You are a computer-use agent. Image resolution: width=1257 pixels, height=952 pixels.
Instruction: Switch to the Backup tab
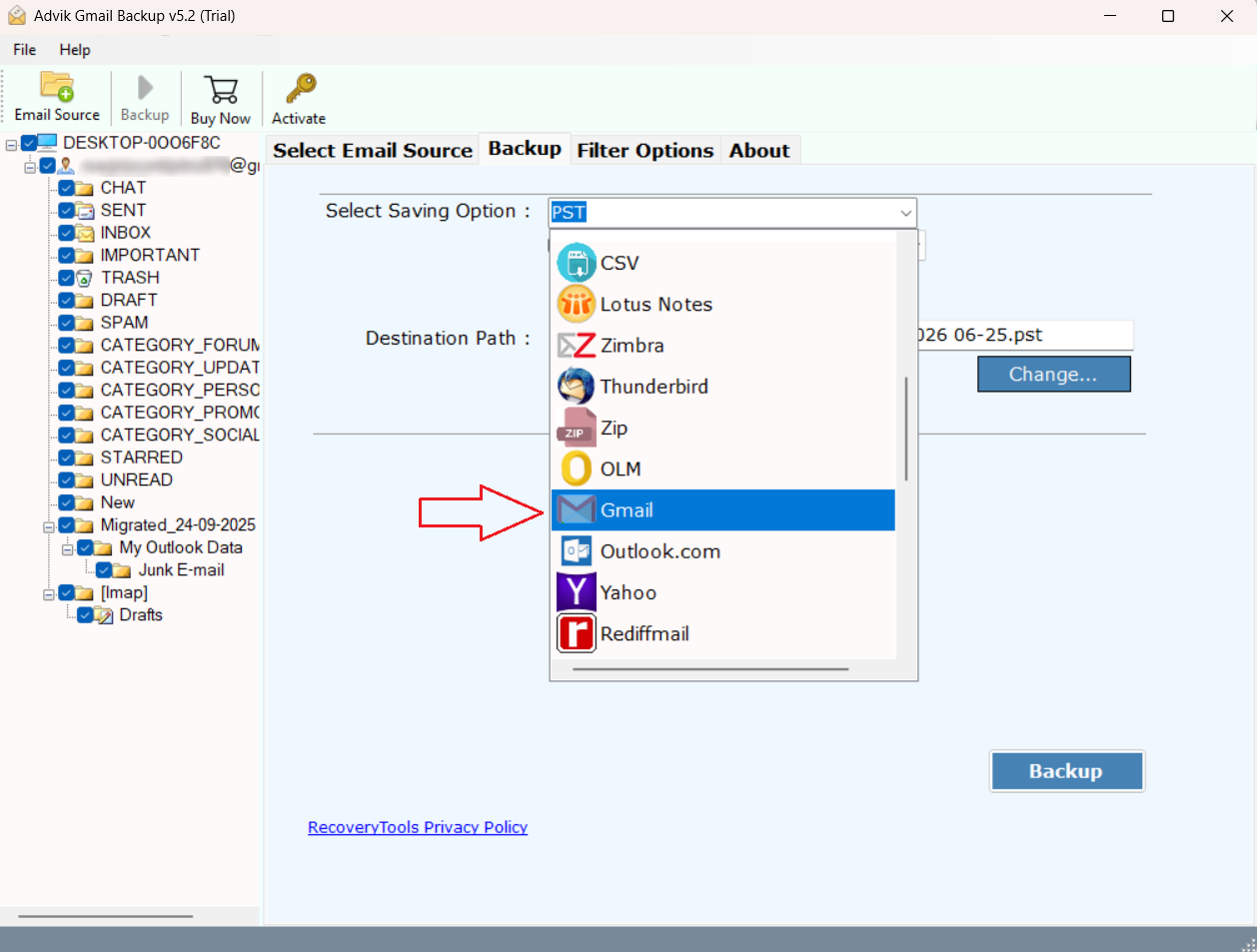525,148
